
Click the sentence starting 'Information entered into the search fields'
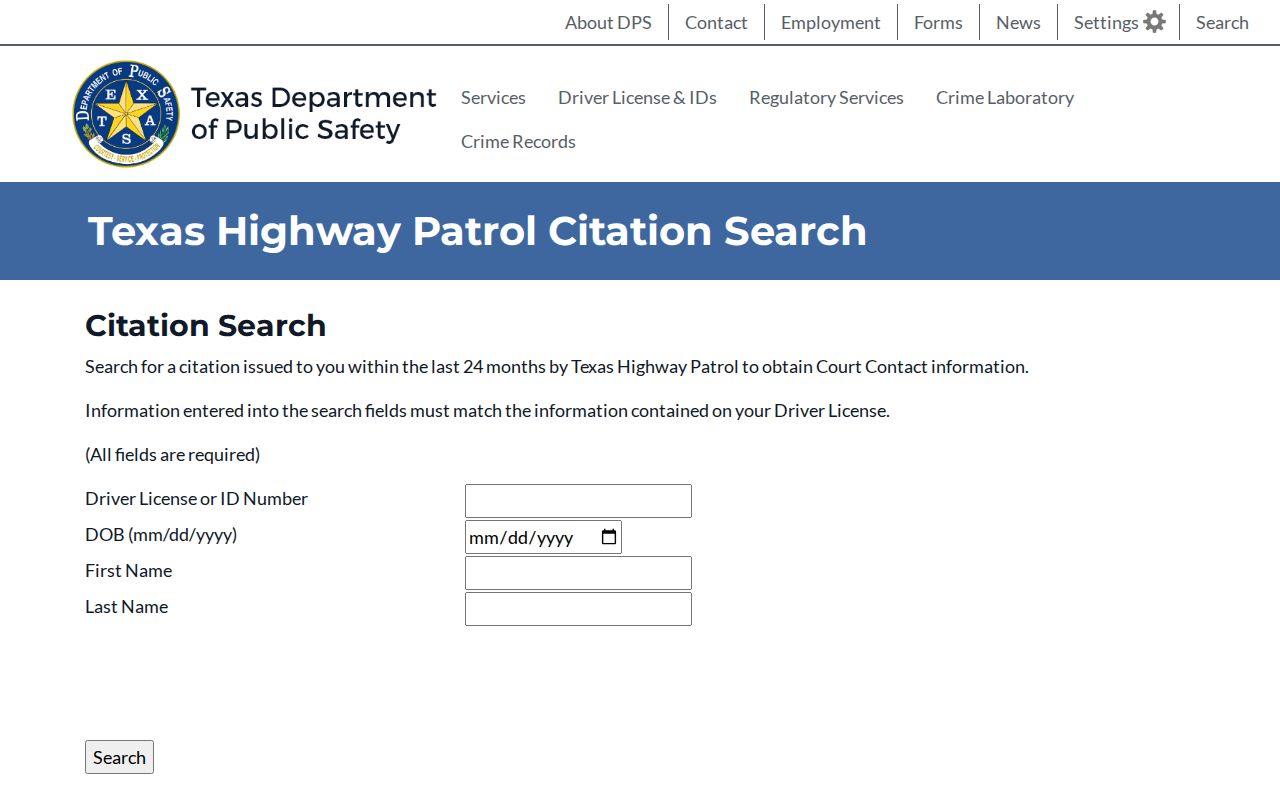[487, 411]
